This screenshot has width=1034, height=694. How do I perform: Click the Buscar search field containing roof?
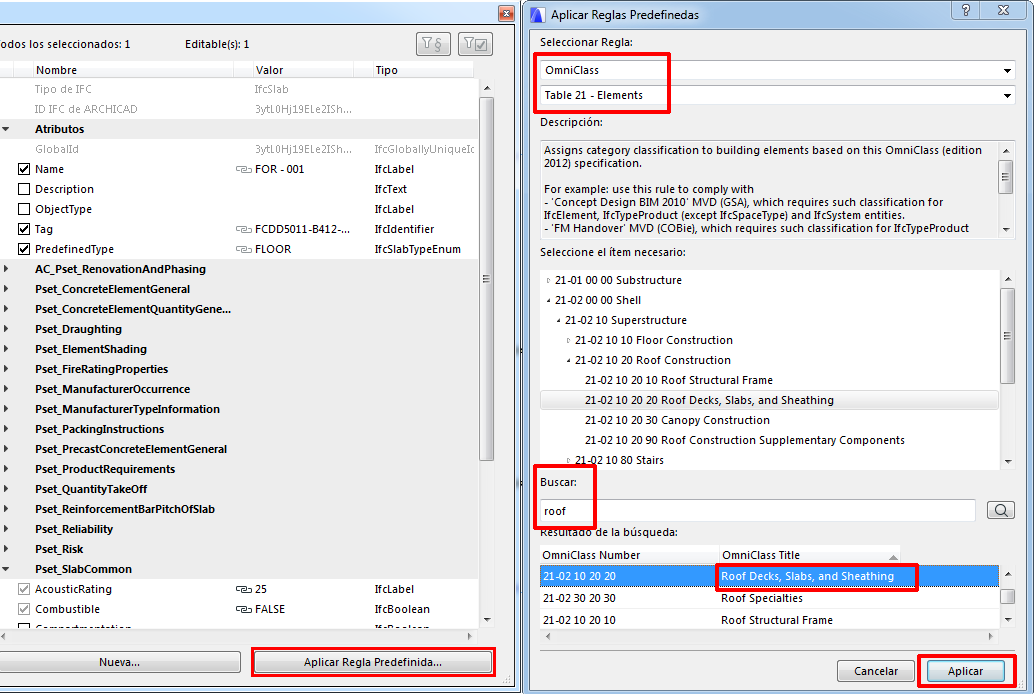pos(757,511)
